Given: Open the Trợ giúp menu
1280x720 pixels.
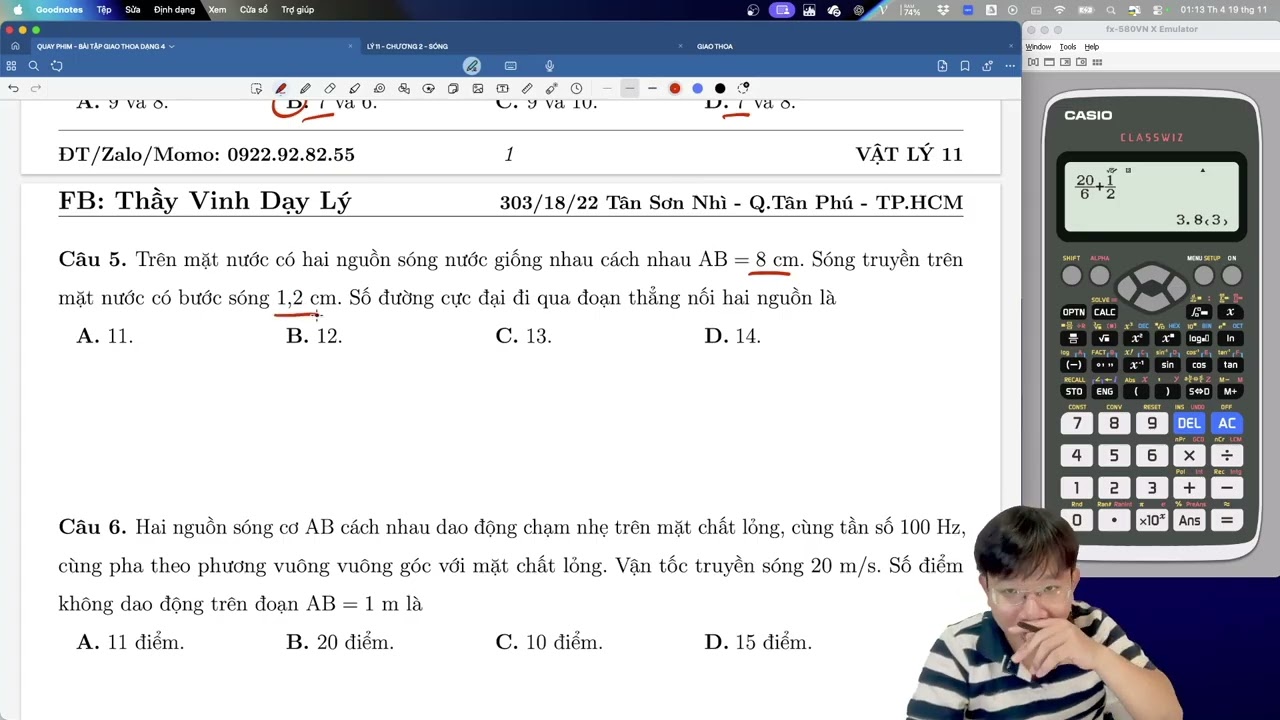Looking at the screenshot, I should pyautogui.click(x=298, y=10).
